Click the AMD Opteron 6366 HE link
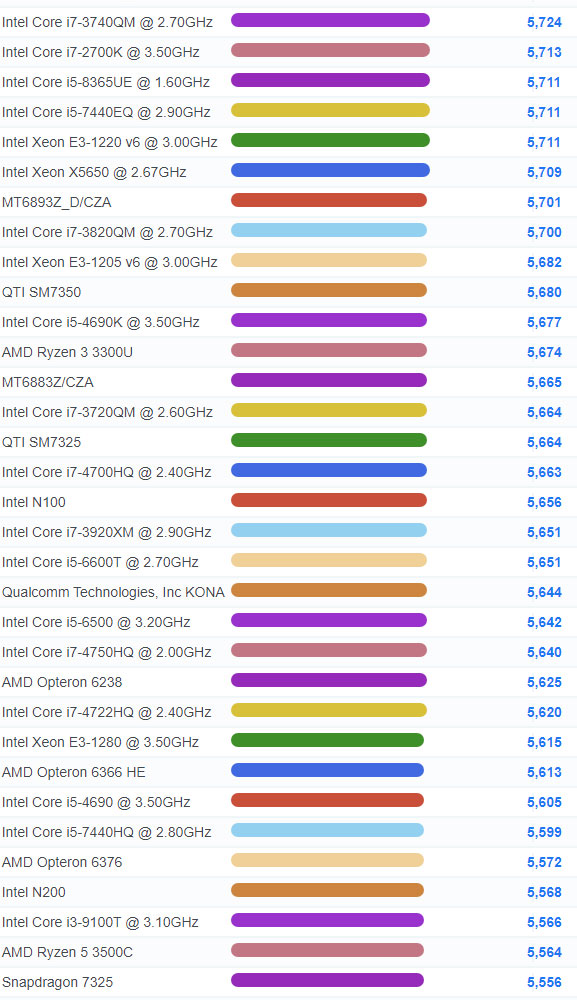This screenshot has height=1000, width=577. tap(74, 772)
